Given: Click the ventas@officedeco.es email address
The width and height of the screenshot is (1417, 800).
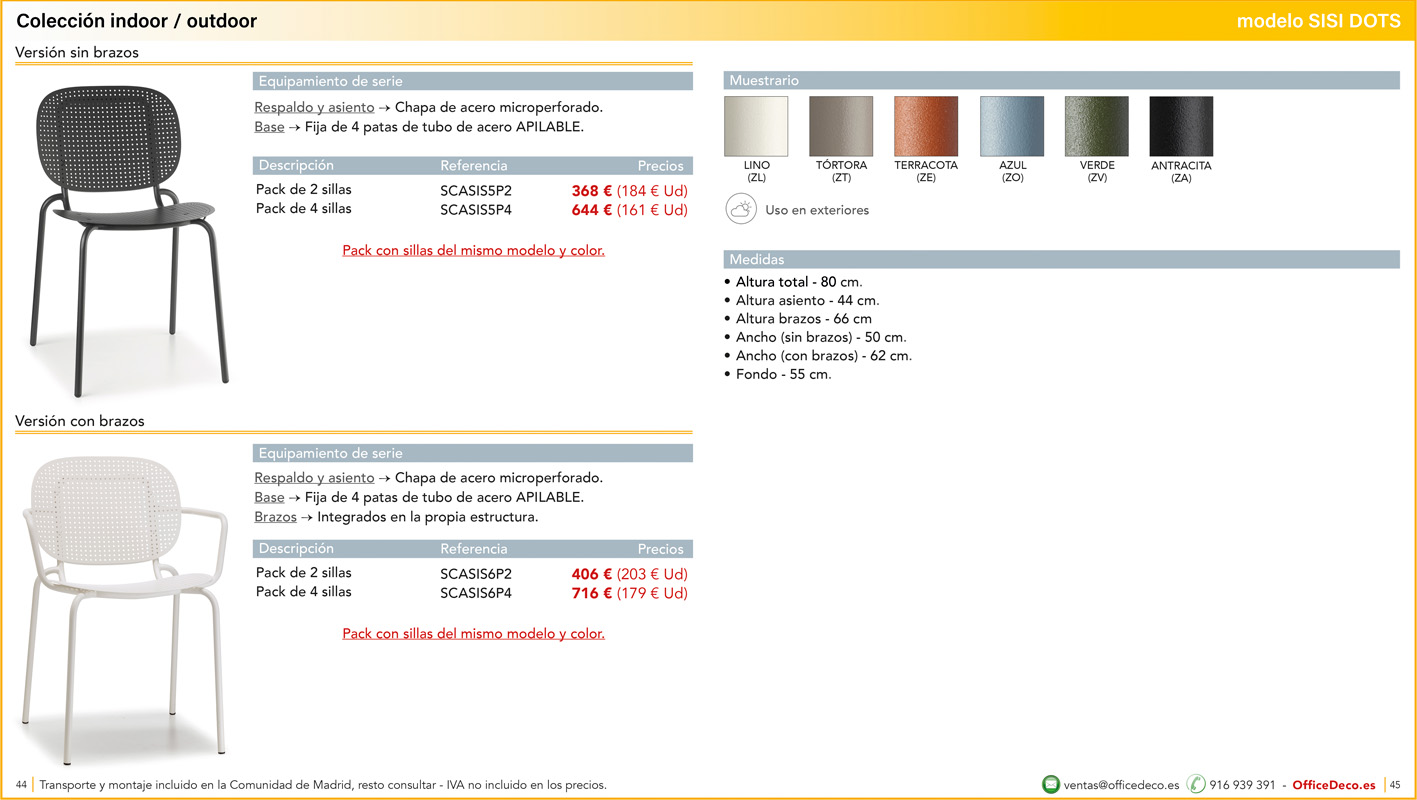Looking at the screenshot, I should (x=1121, y=785).
